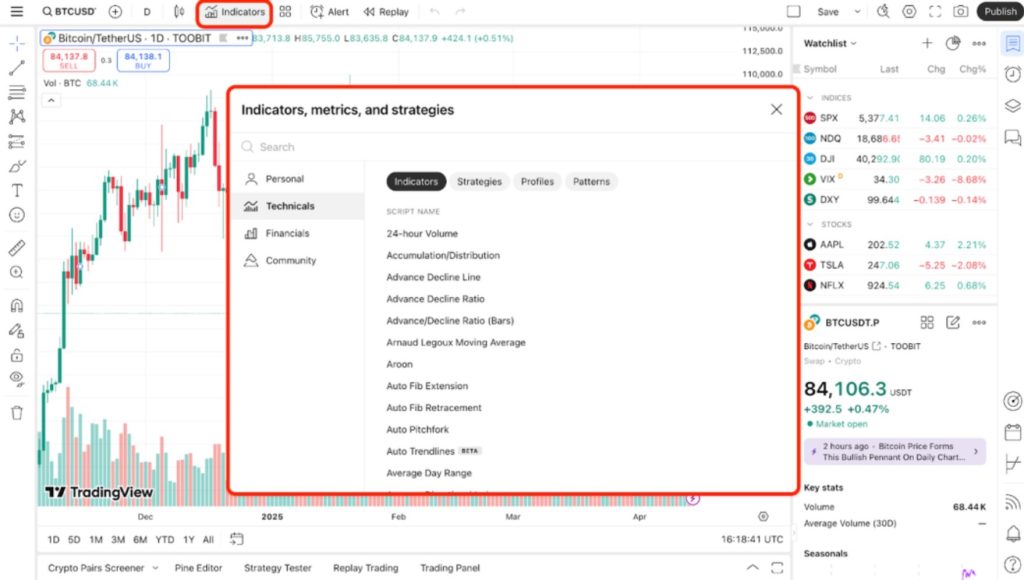
Task: Select the text annotation tool
Action: 17,191
